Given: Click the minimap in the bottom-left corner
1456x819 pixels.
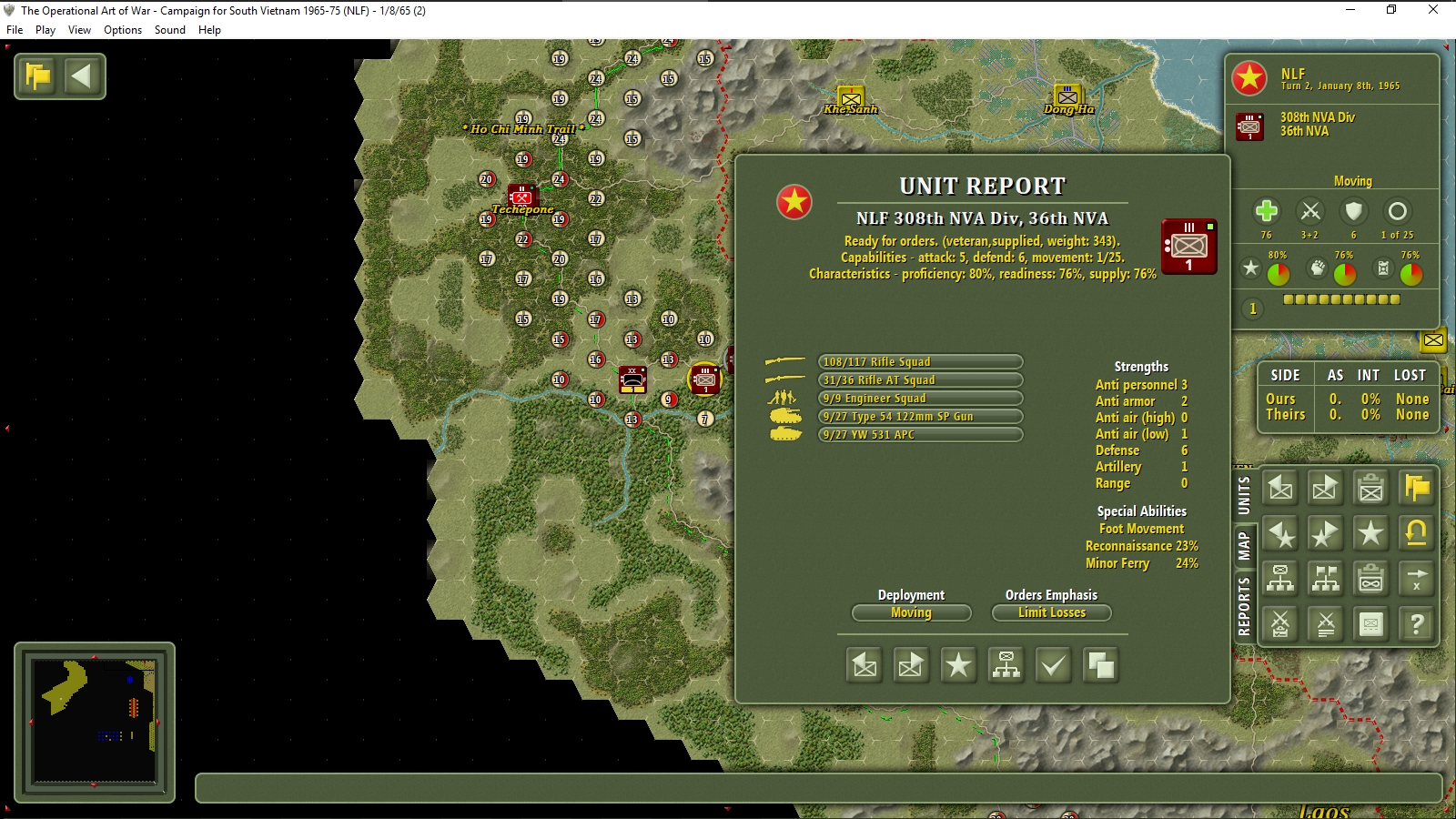Looking at the screenshot, I should pos(94,722).
